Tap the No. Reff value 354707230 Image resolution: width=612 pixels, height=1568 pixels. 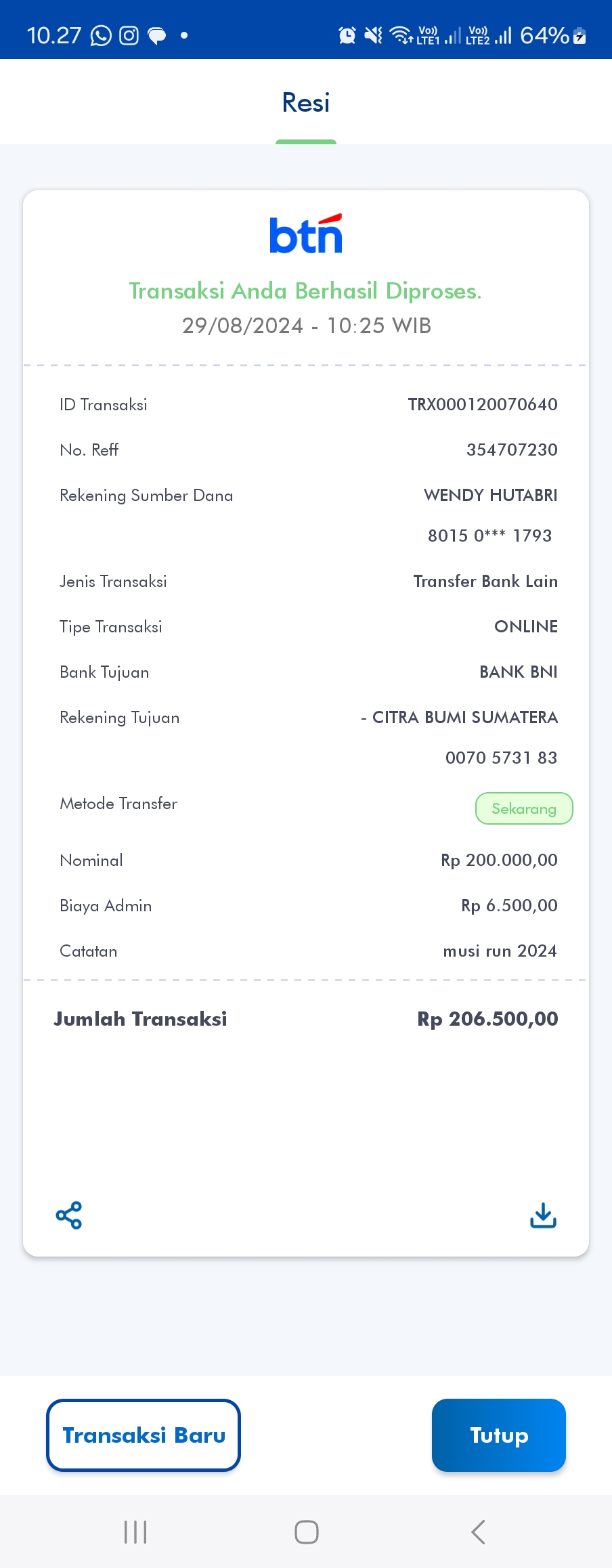point(512,450)
